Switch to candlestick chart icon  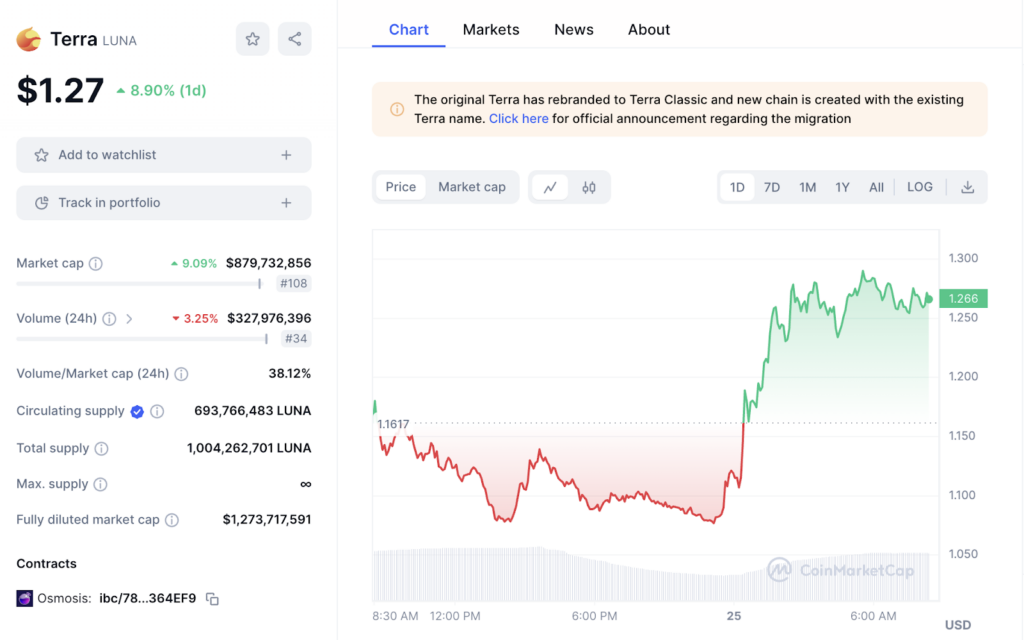[x=589, y=187]
